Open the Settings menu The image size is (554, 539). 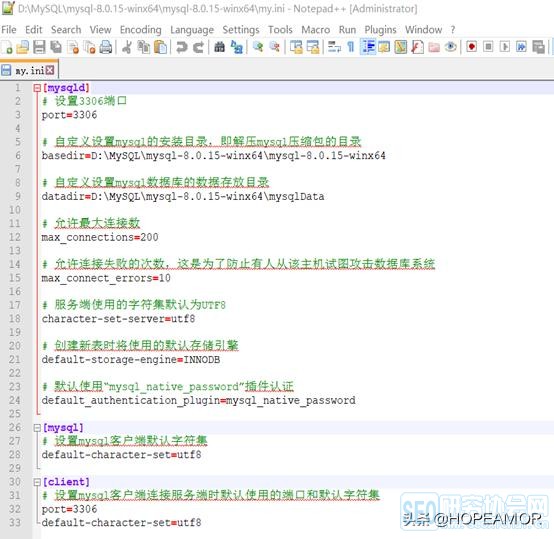click(x=241, y=30)
